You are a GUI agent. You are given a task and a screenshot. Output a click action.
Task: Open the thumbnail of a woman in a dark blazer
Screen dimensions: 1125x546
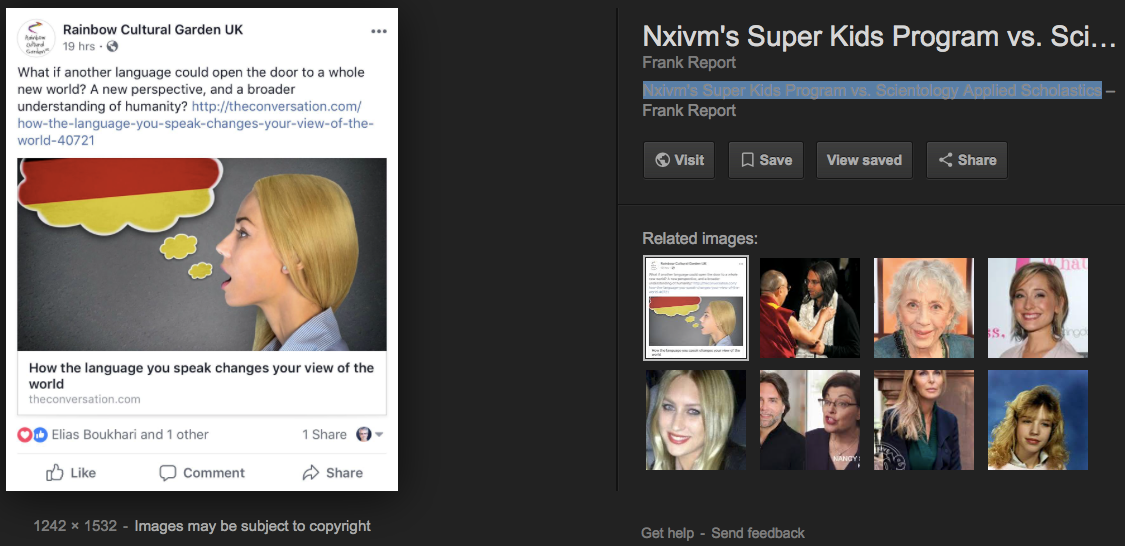tap(923, 420)
